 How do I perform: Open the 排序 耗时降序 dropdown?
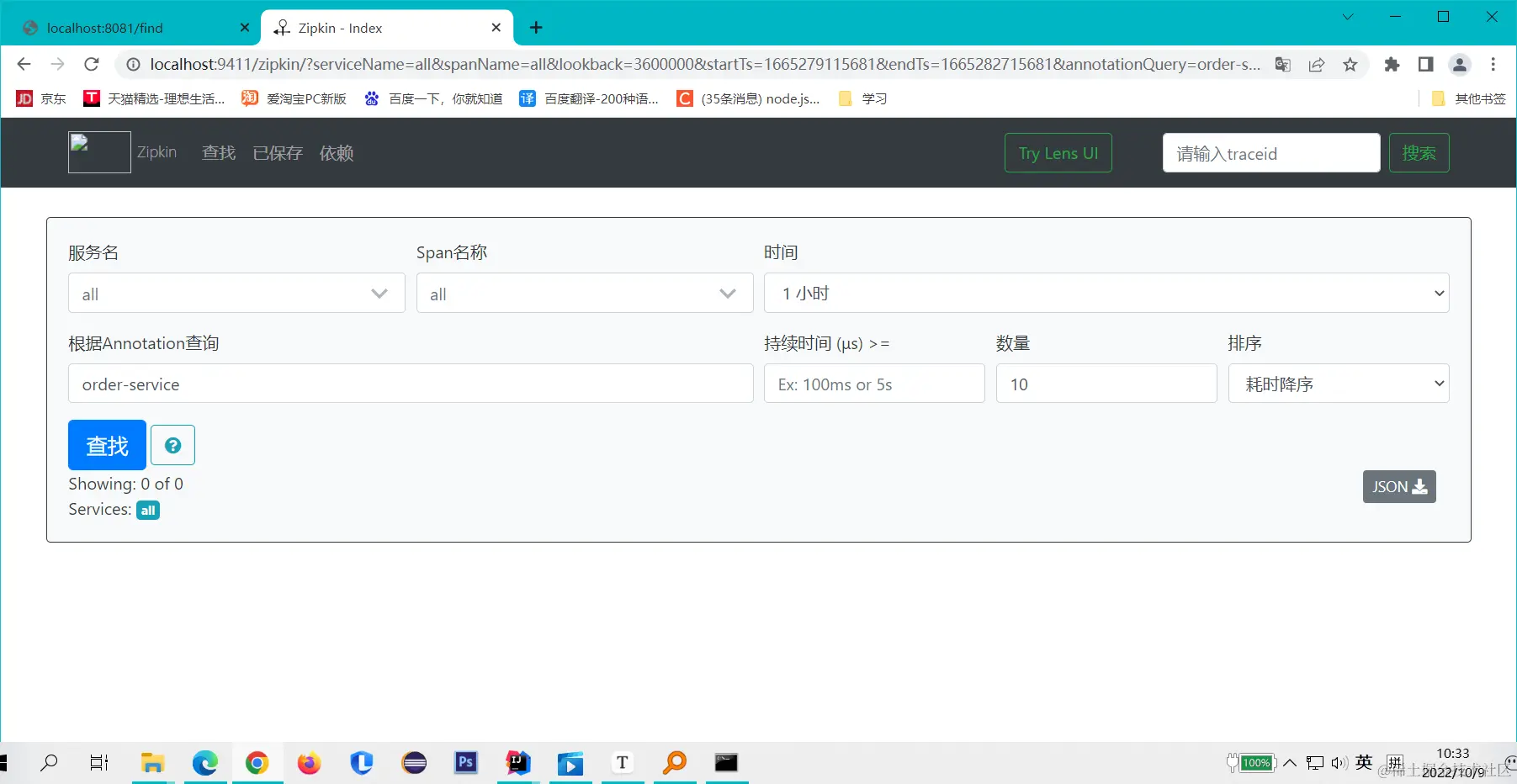tap(1339, 384)
